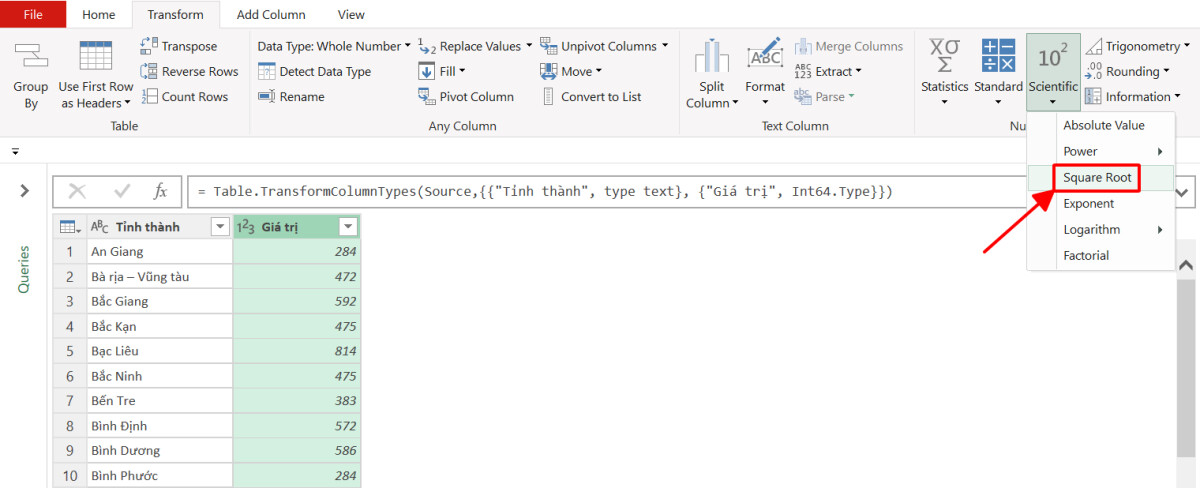This screenshot has width=1200, height=488.
Task: Click the fx formula button
Action: point(160,191)
